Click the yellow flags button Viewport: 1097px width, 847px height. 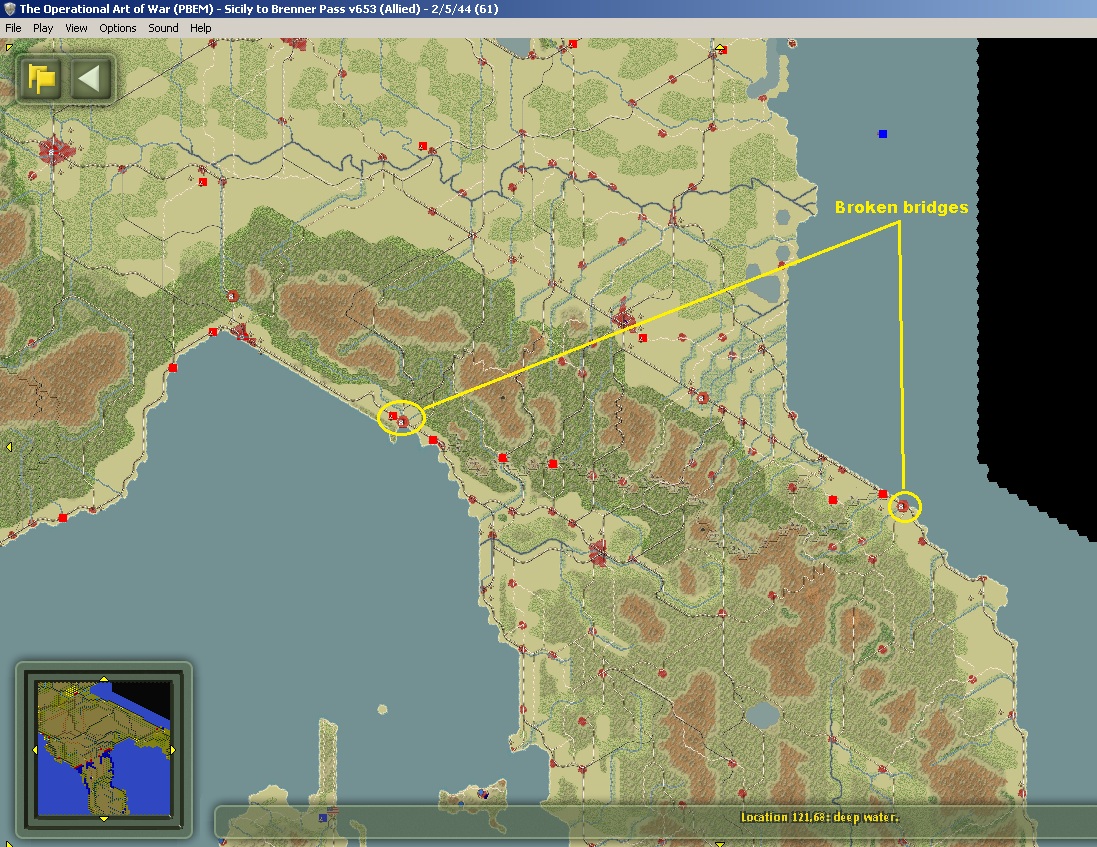click(41, 78)
